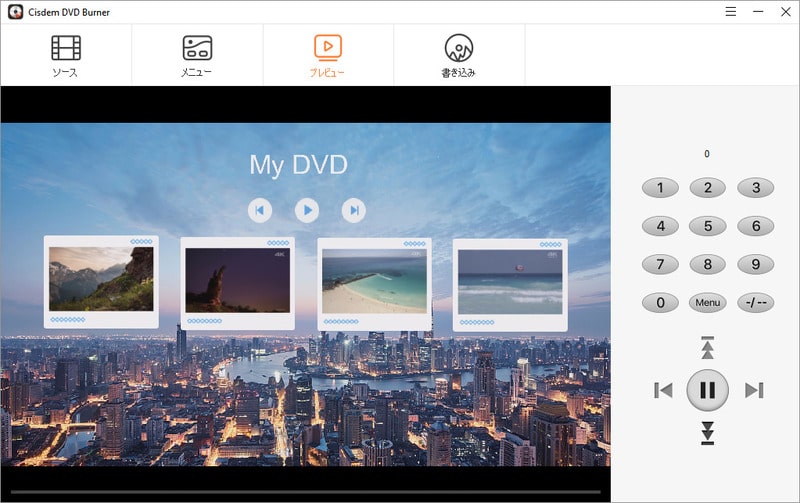
Task: Select the mountain landscape video thumbnail
Action: click(x=101, y=279)
